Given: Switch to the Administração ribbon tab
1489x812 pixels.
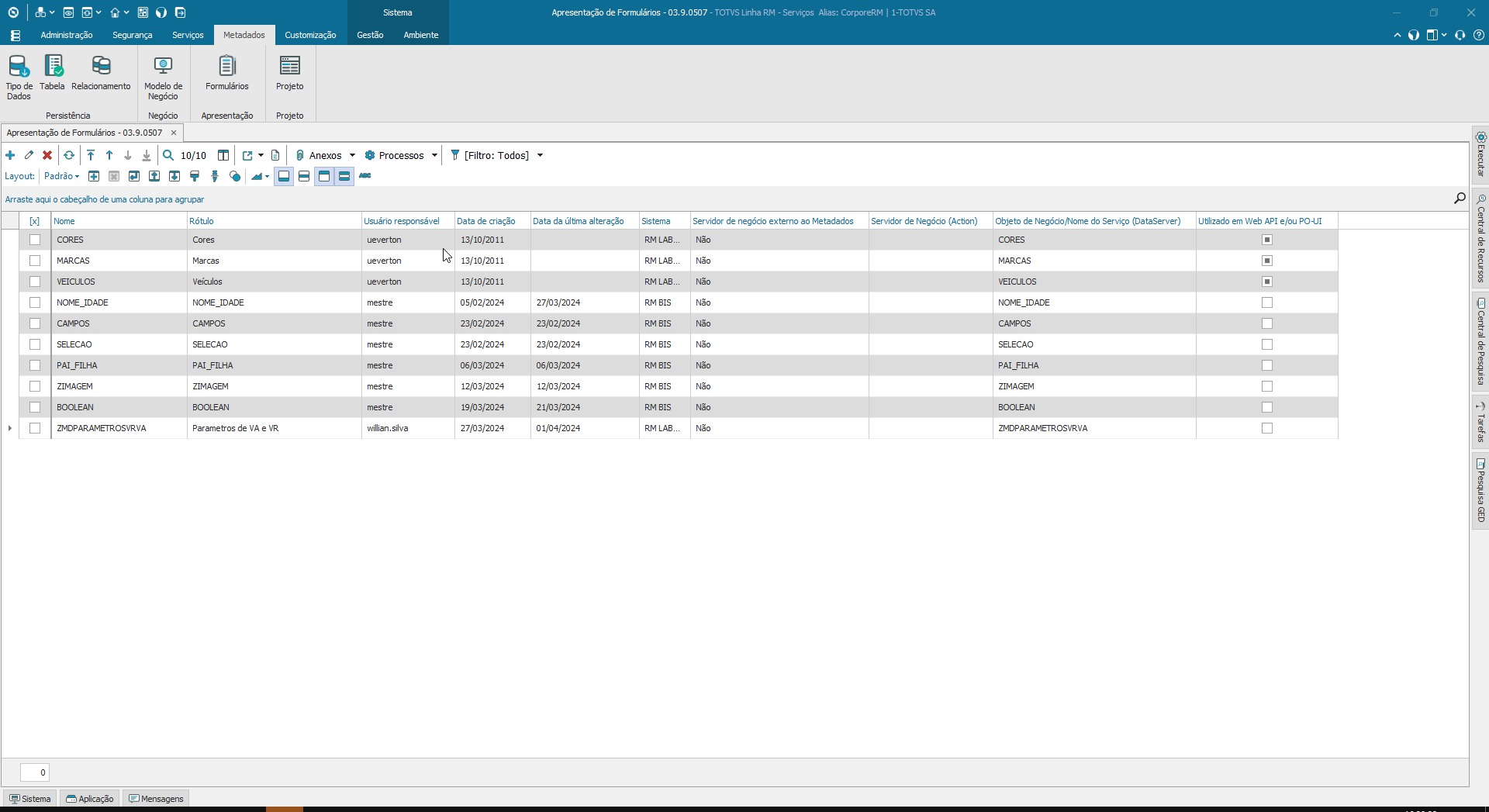Looking at the screenshot, I should 67,35.
